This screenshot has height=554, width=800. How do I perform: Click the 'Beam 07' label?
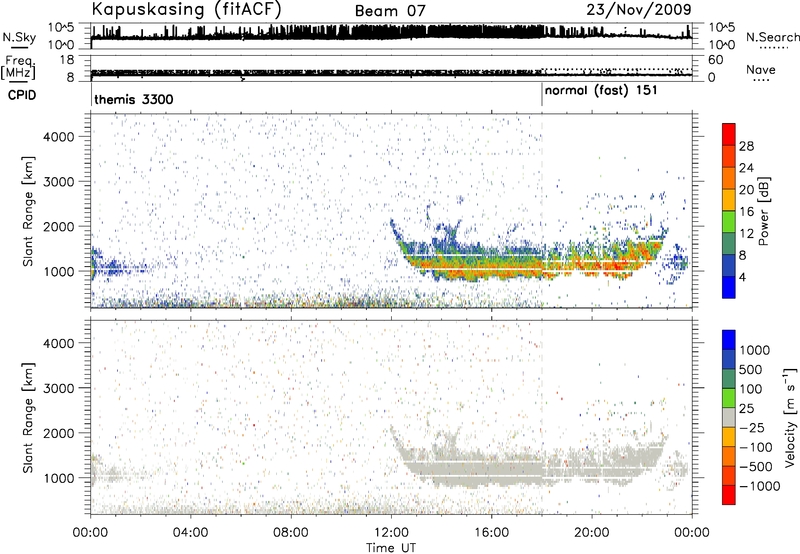390,11
